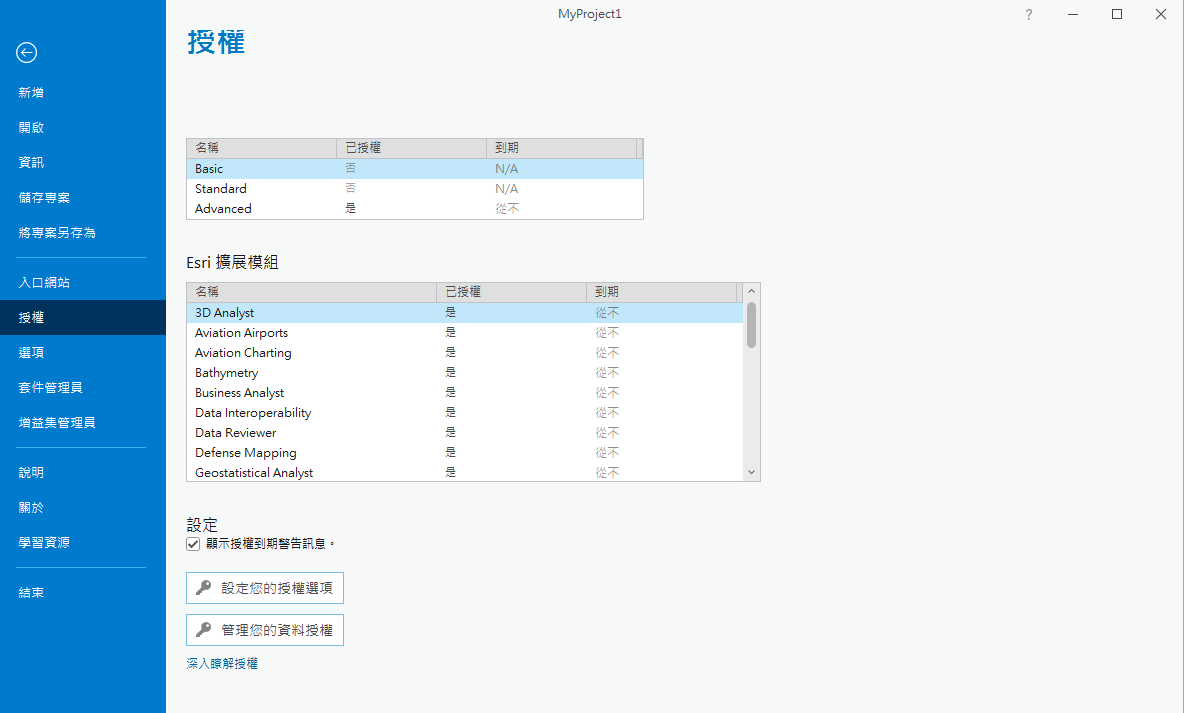
Task: Select the Data Reviewer row
Action: pos(465,433)
